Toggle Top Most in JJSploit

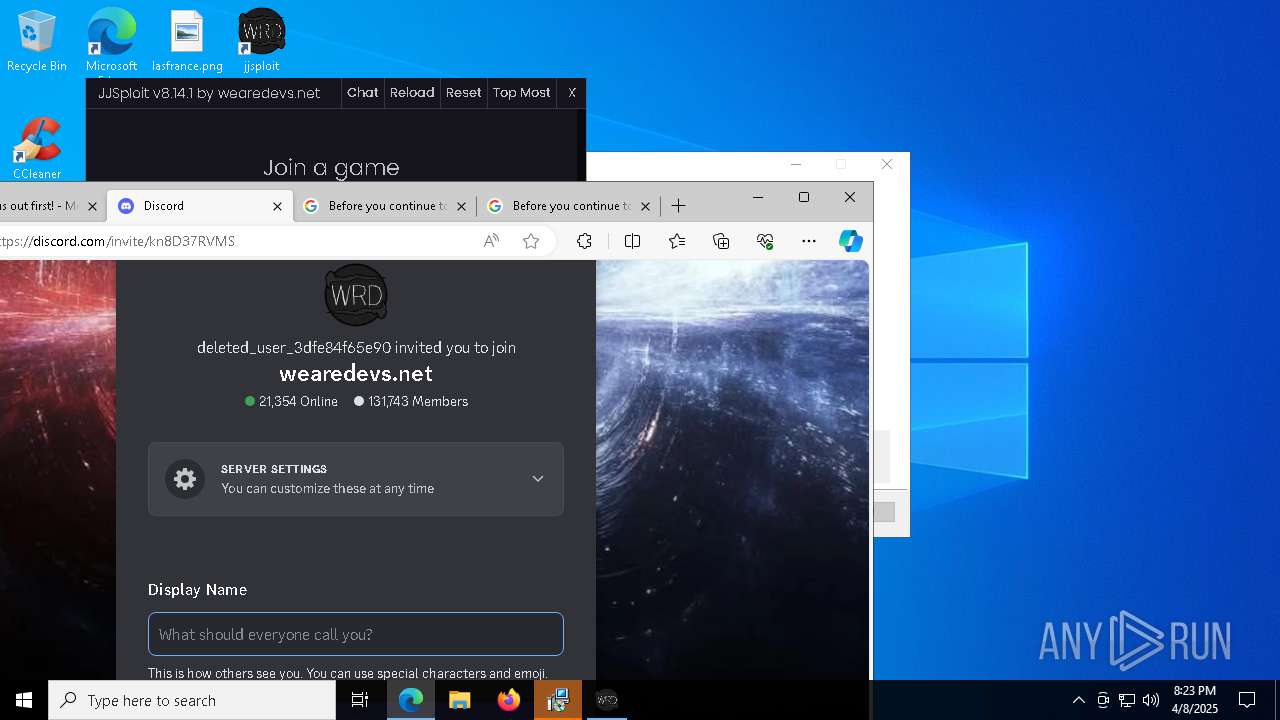pyautogui.click(x=521, y=93)
